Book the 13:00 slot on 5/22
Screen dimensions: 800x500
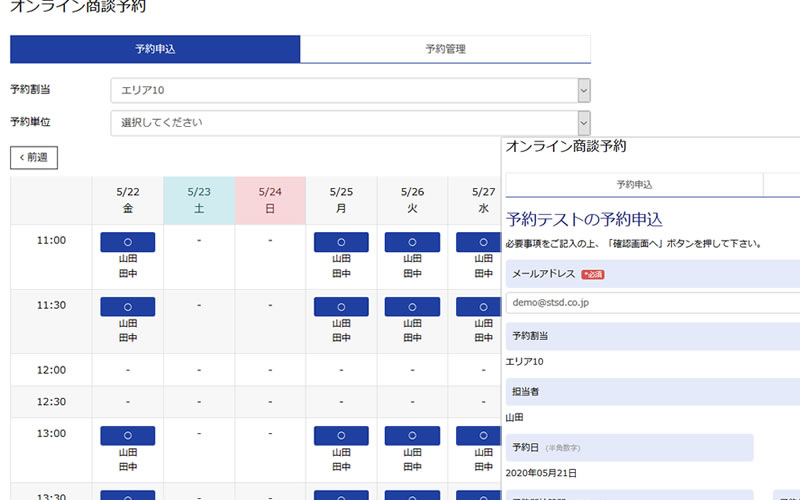(x=128, y=436)
